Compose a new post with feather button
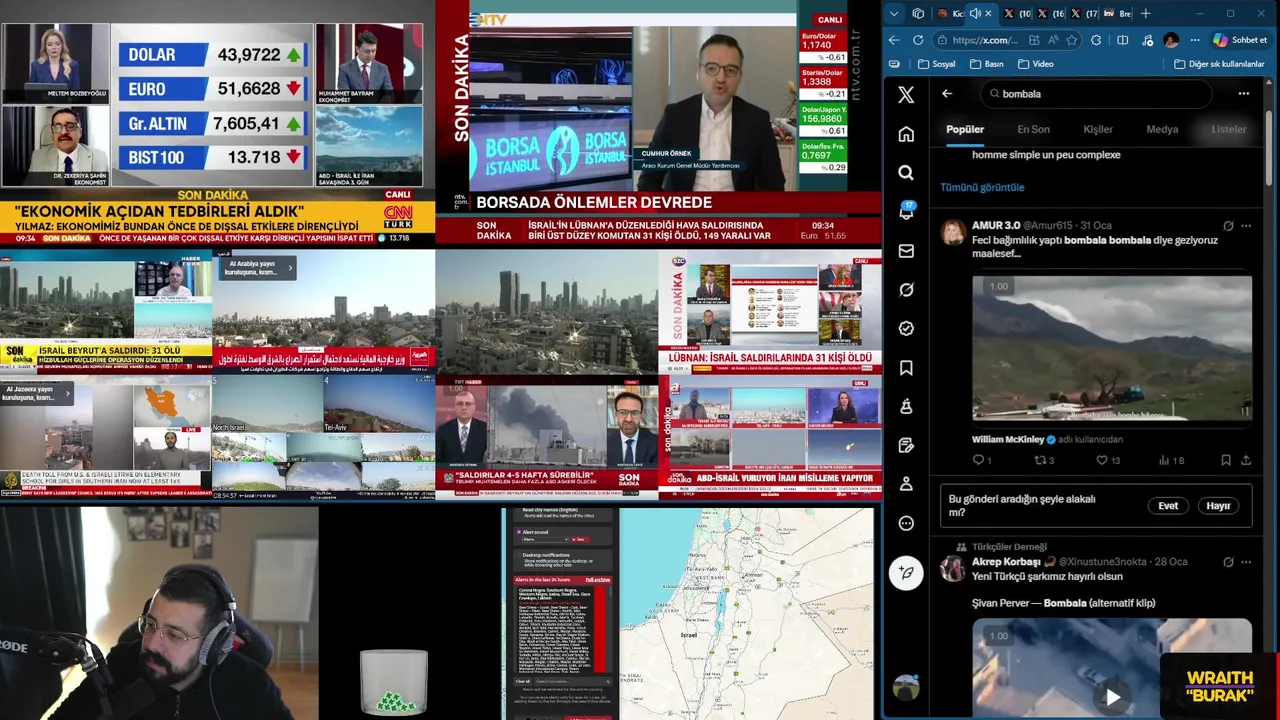 (906, 573)
